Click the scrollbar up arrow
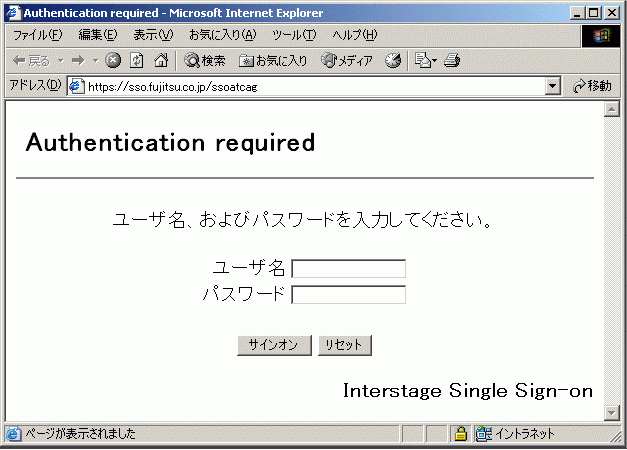The height and width of the screenshot is (450, 627). [x=612, y=109]
